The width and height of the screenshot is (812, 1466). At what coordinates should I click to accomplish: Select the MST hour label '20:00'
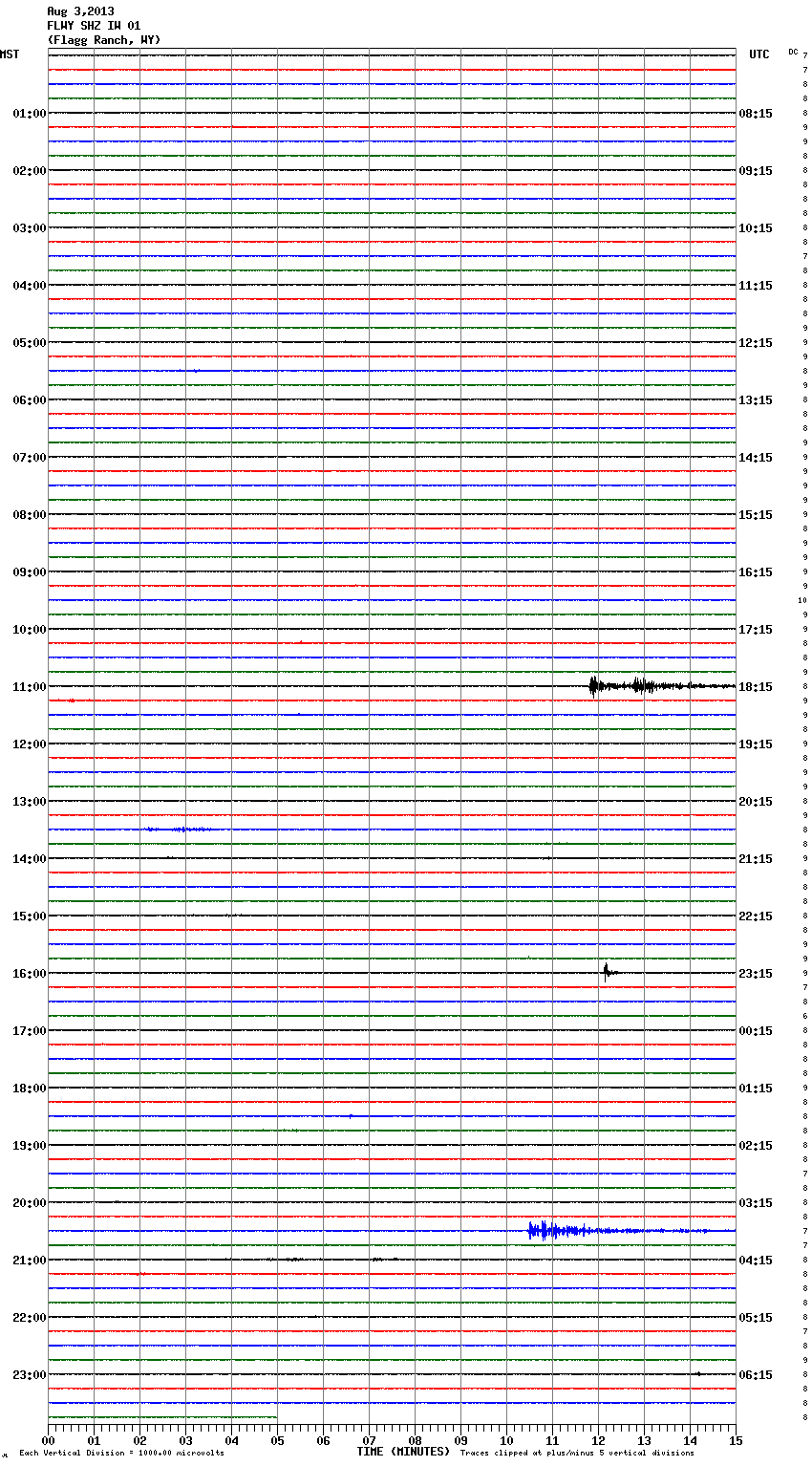30,1203
